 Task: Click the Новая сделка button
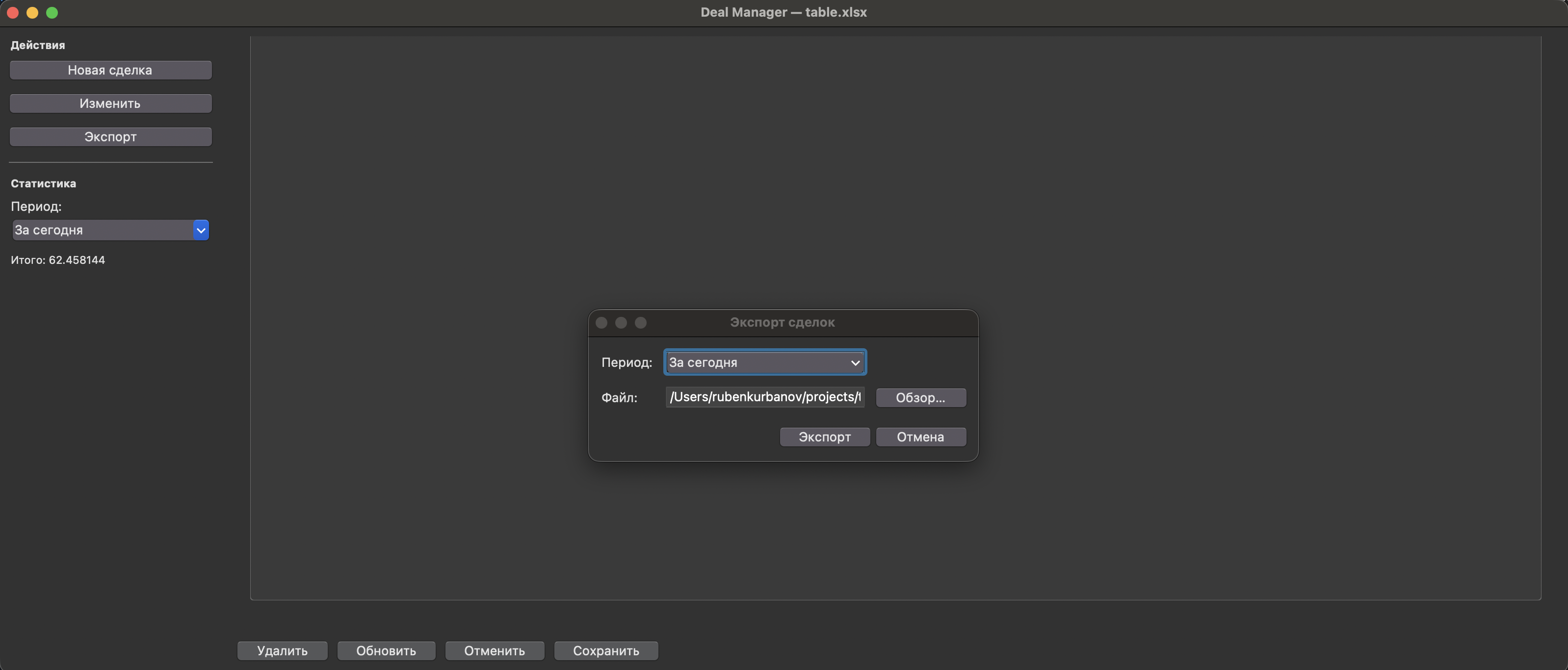(110, 70)
